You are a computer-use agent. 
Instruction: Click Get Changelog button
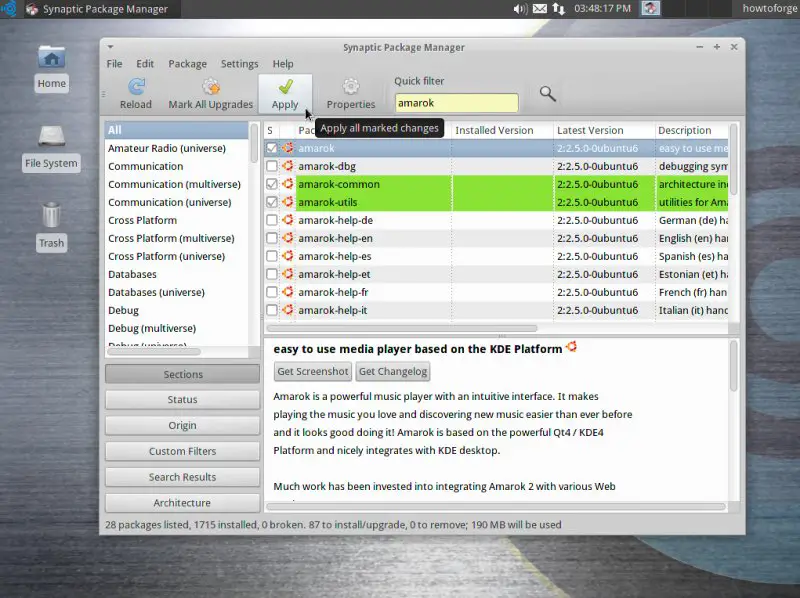(393, 371)
